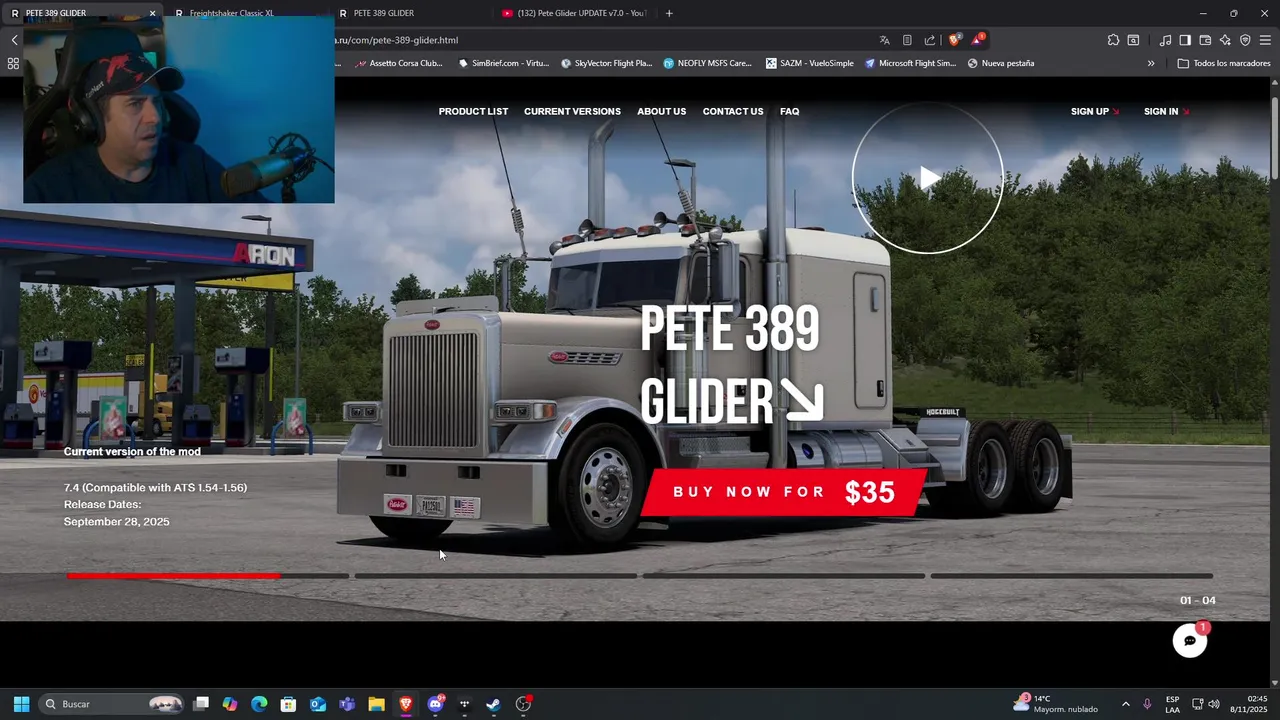Open CURRENT VERSIONS in site navigation
The image size is (1280, 720).
point(572,111)
